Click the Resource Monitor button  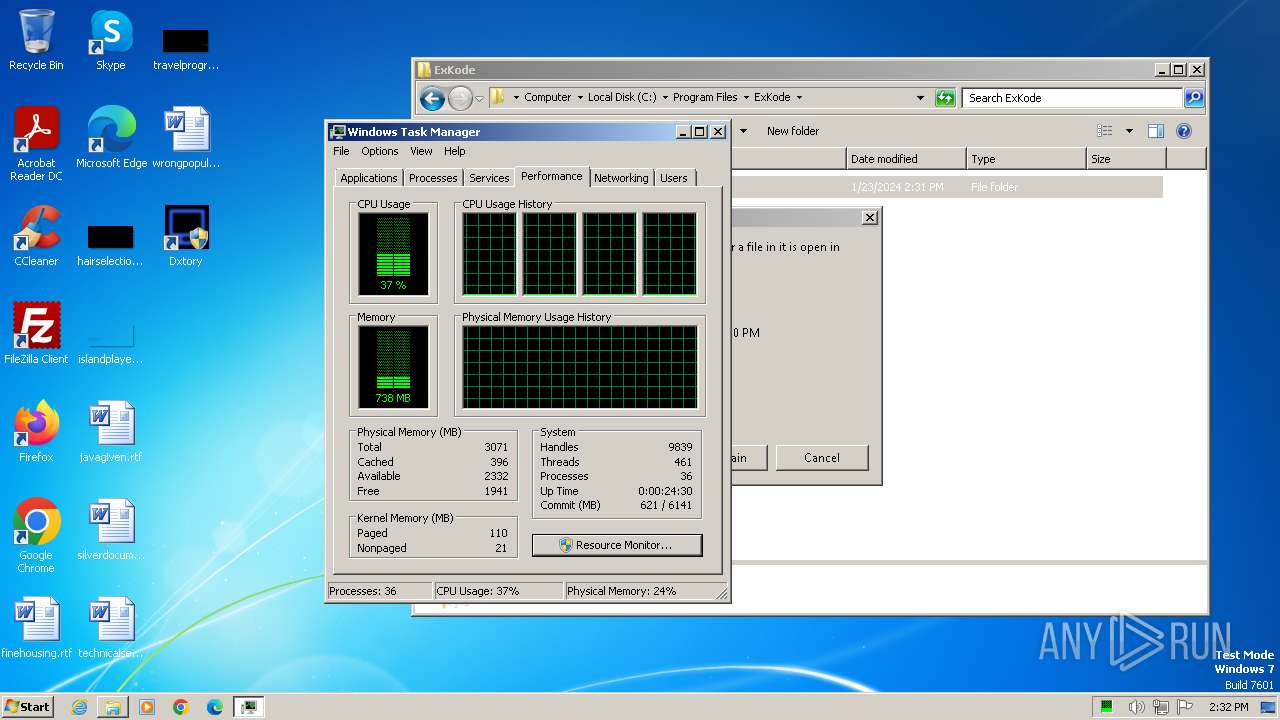tap(617, 545)
